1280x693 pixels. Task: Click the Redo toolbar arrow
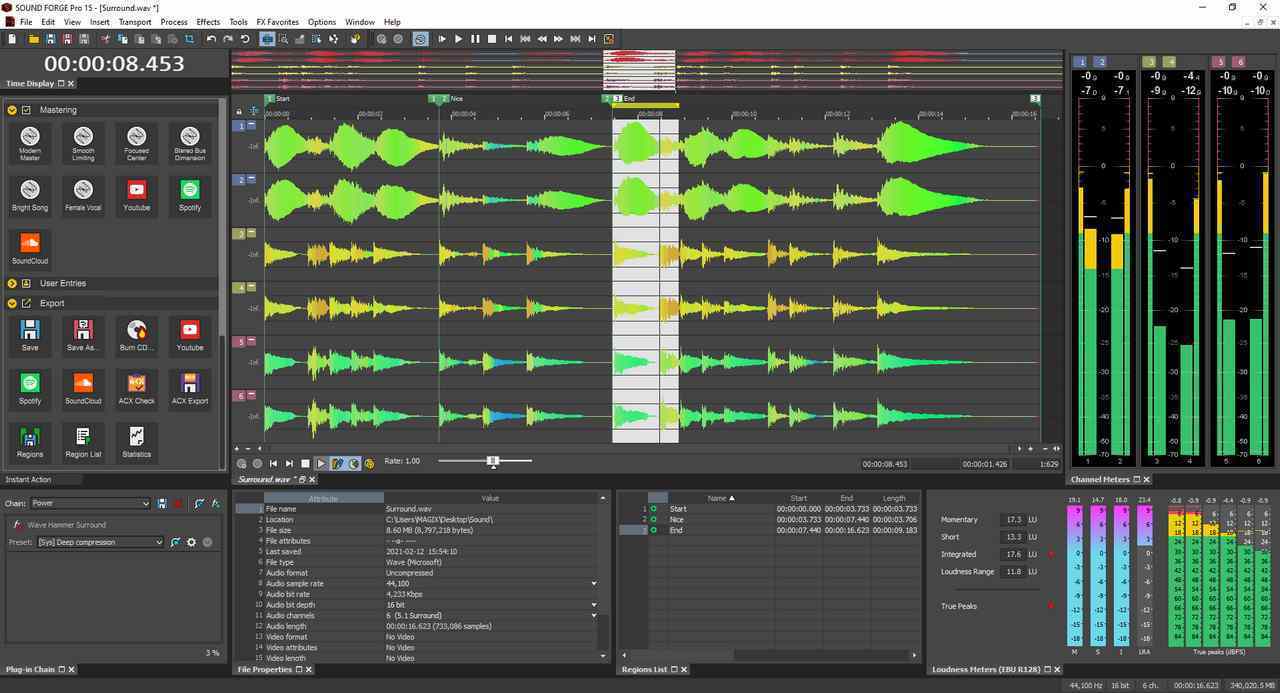228,39
